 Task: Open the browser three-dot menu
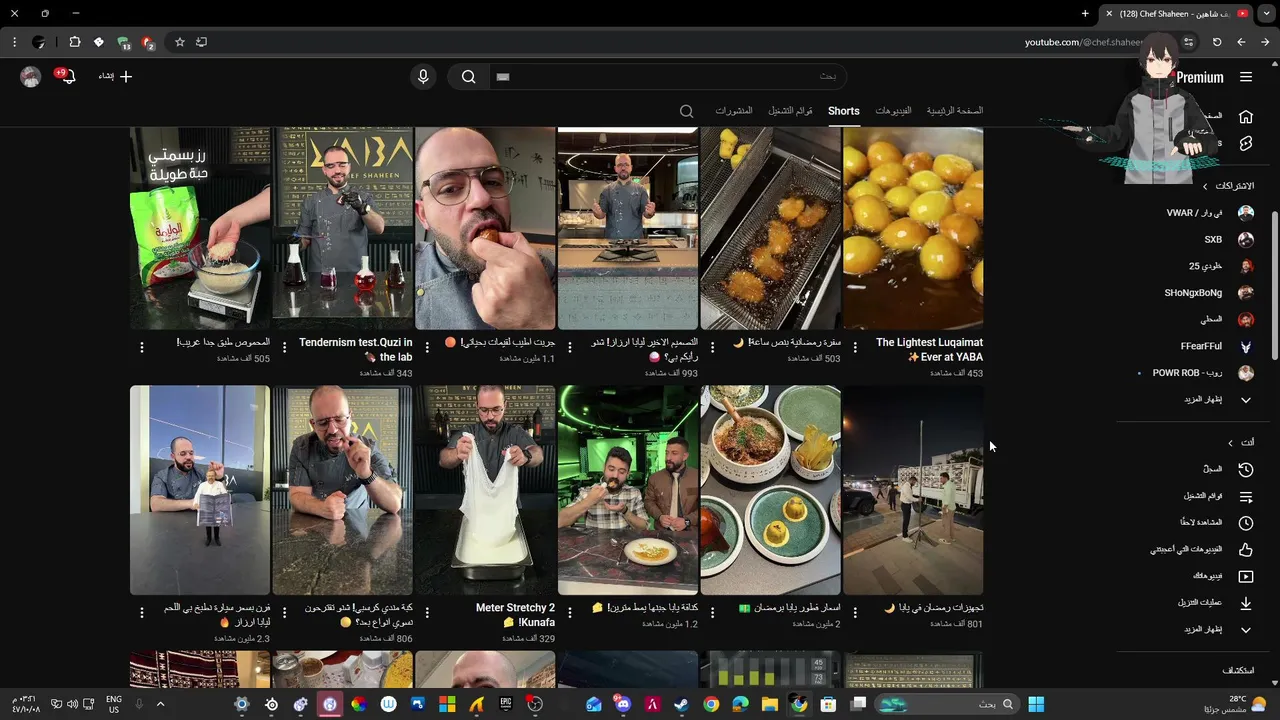pos(14,42)
